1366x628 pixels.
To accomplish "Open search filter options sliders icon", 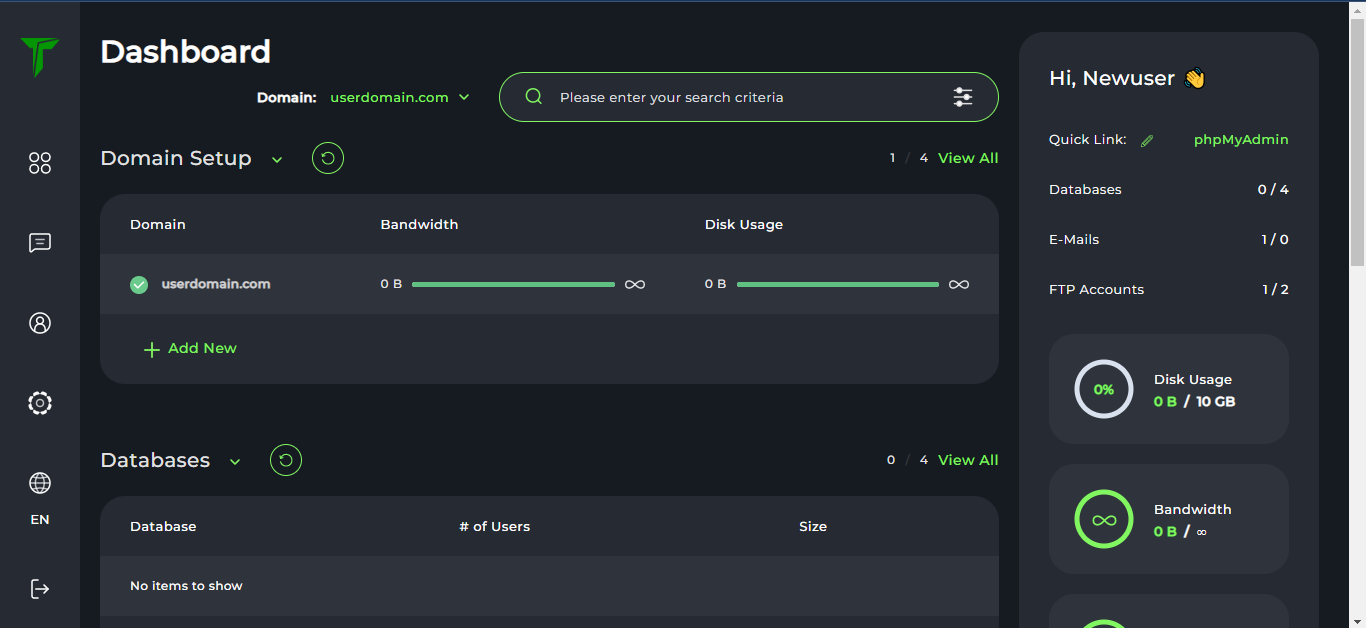I will (962, 97).
